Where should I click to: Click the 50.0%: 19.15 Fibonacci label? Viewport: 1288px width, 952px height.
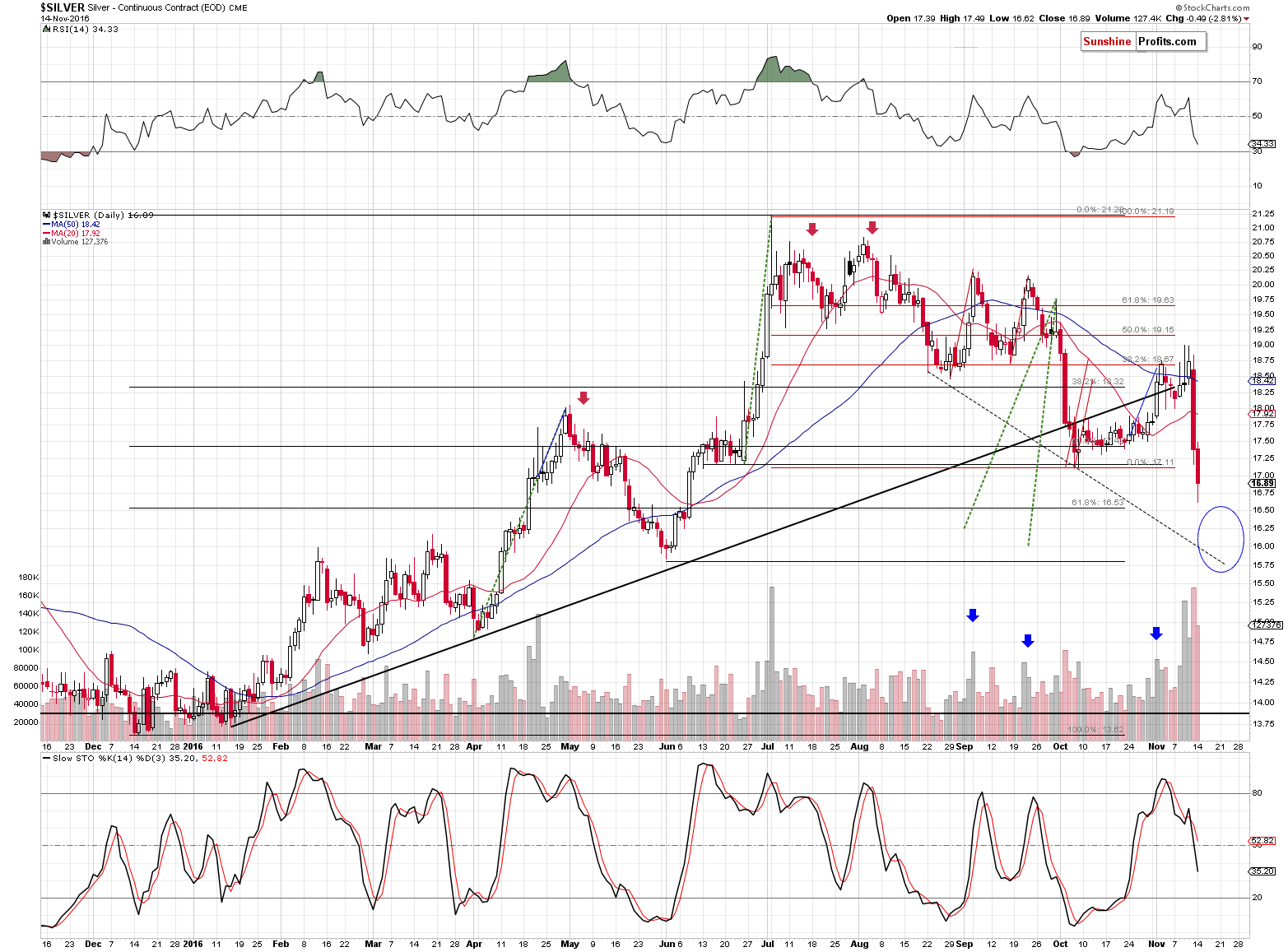pos(1148,330)
